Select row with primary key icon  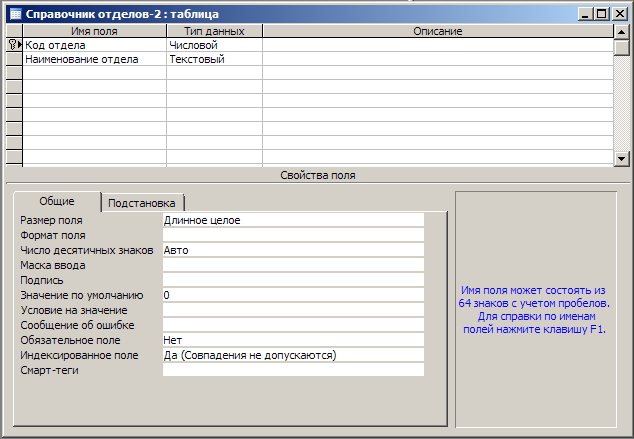15,44
